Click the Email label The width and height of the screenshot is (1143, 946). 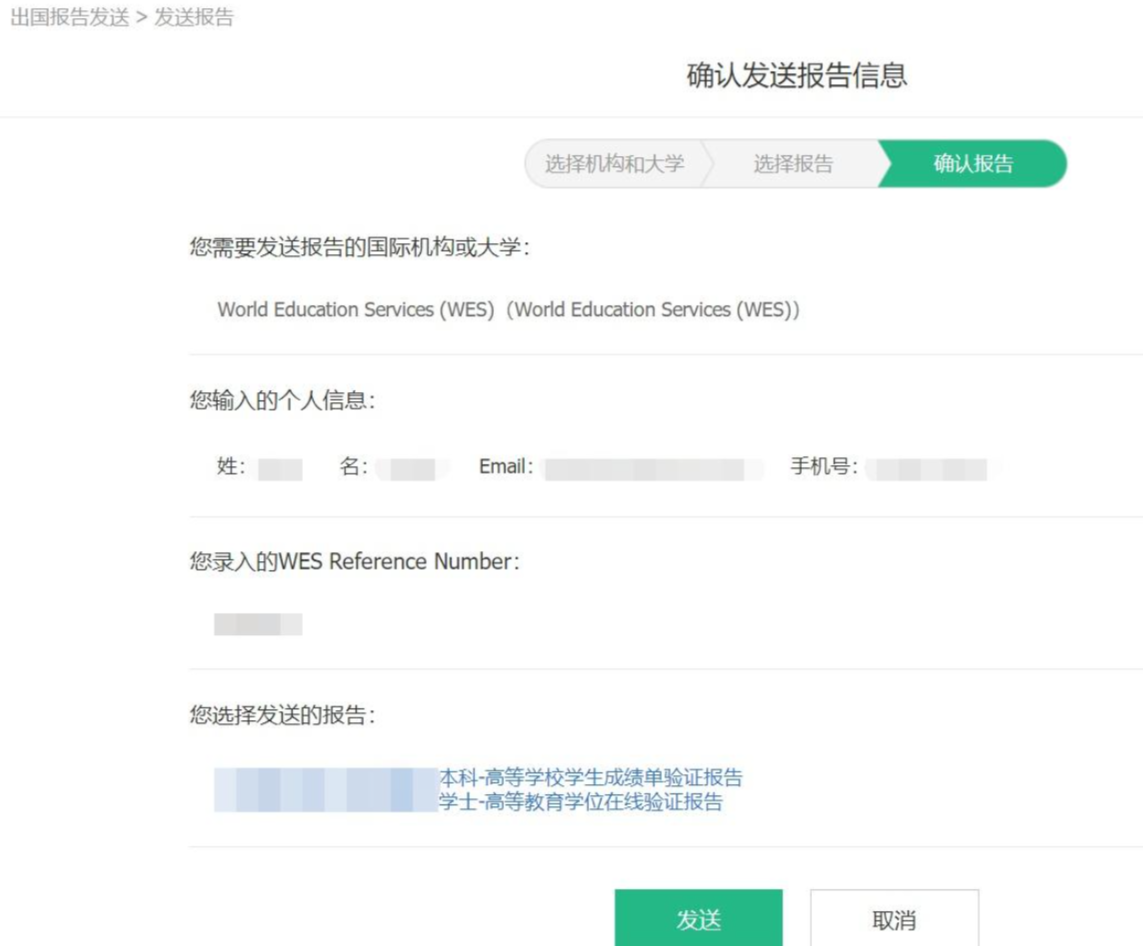506,466
